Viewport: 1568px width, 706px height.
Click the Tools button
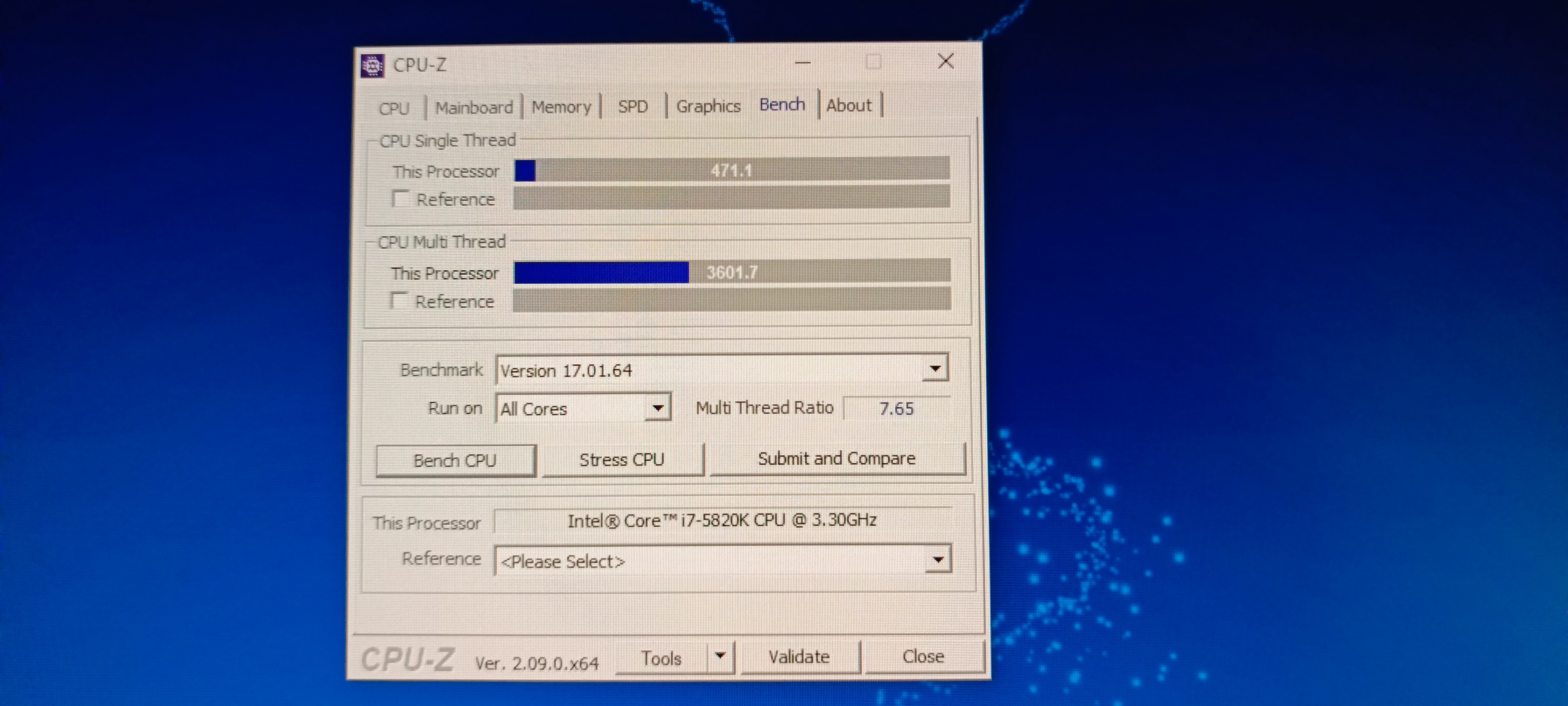[661, 658]
